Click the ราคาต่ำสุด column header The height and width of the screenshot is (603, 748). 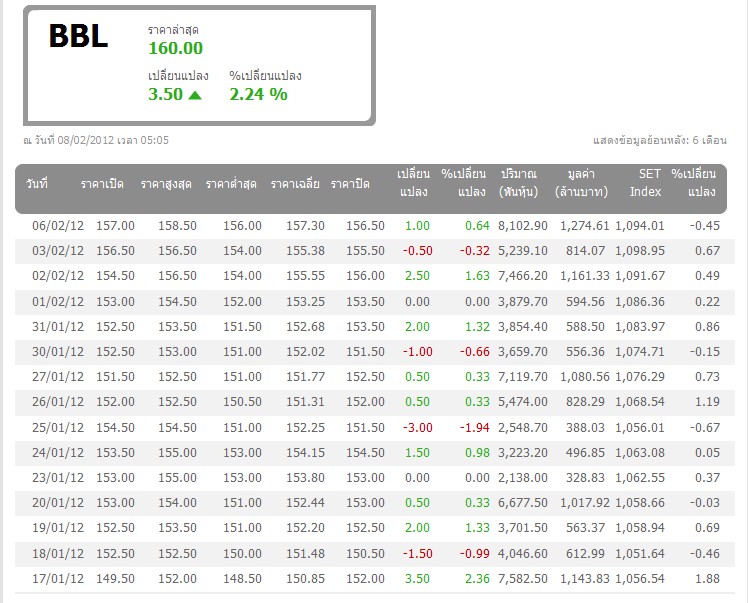tap(232, 184)
